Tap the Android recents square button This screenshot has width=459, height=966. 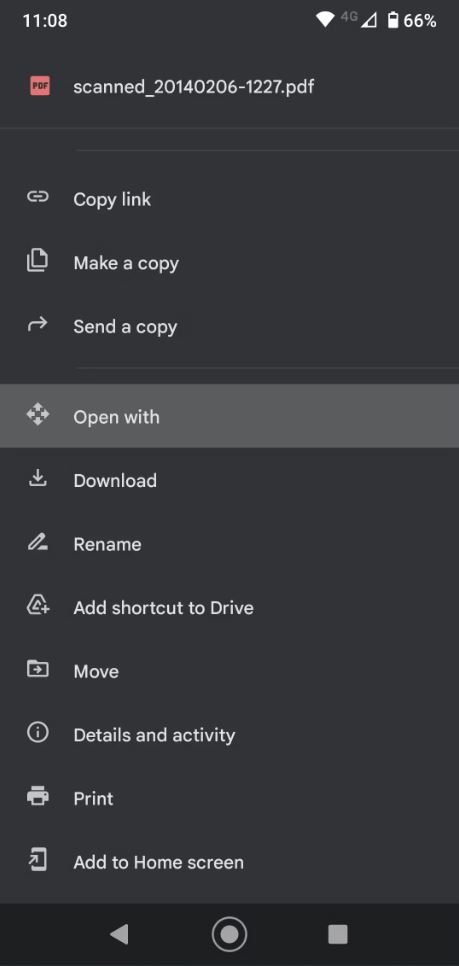coord(338,935)
